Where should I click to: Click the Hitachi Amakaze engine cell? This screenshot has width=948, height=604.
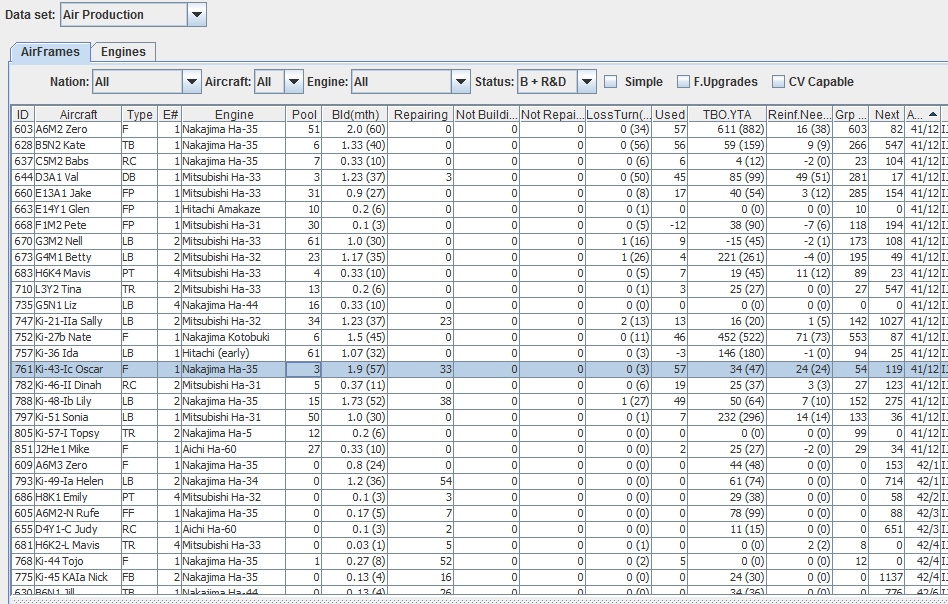point(233,209)
